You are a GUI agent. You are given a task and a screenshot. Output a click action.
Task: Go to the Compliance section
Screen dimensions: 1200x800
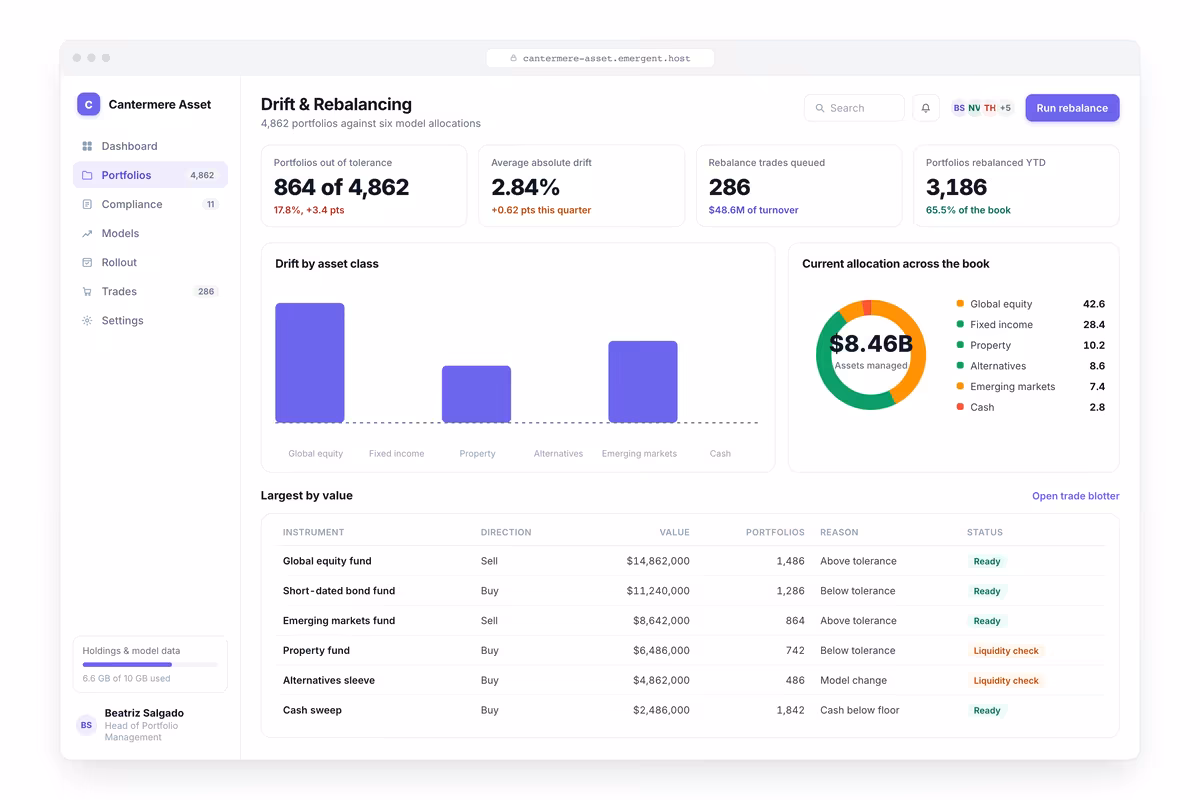point(150,204)
